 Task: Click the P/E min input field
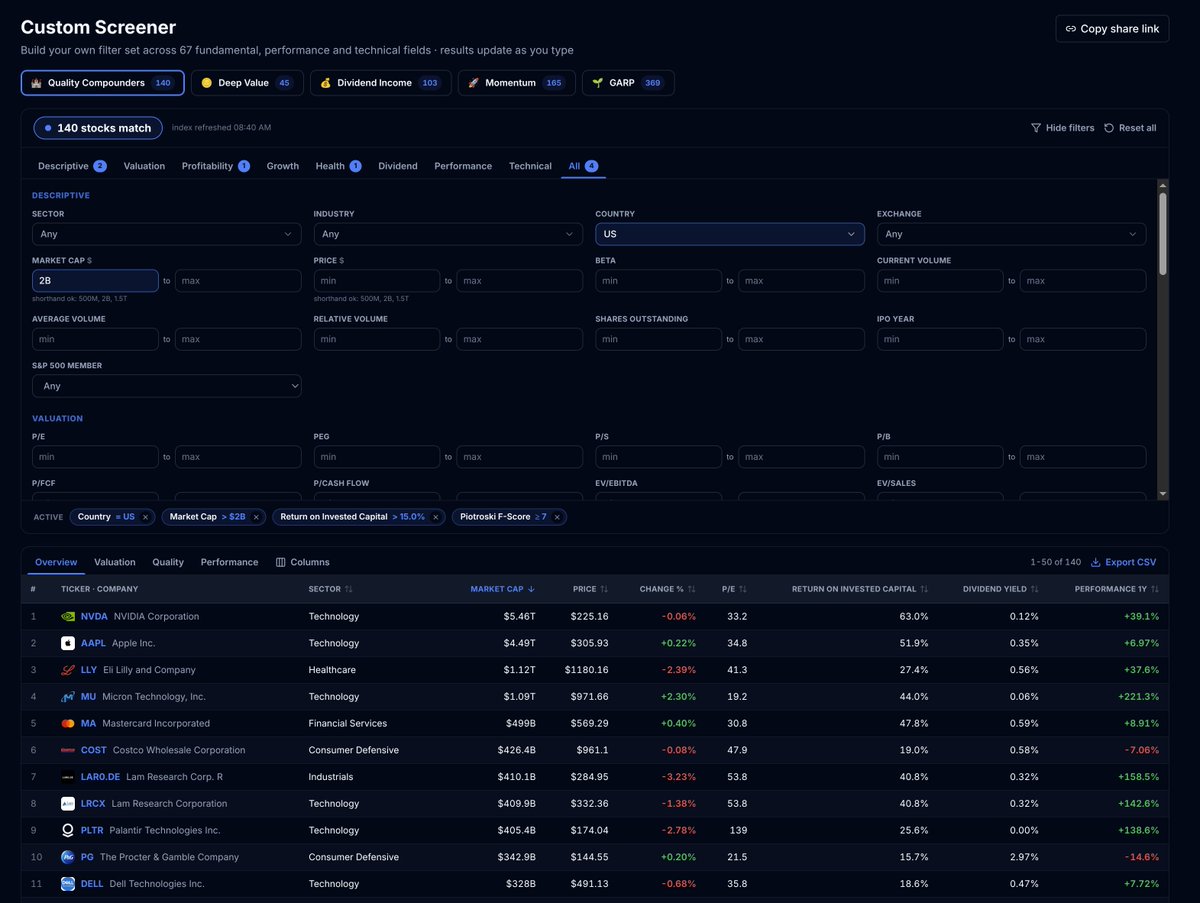coord(95,457)
